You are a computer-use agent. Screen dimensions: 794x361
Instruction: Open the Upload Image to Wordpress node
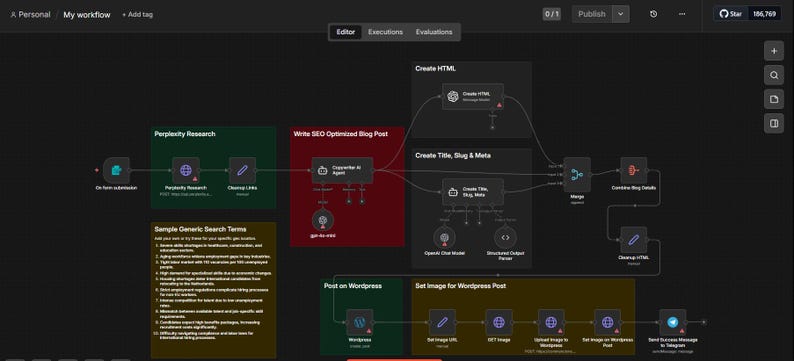(x=551, y=323)
